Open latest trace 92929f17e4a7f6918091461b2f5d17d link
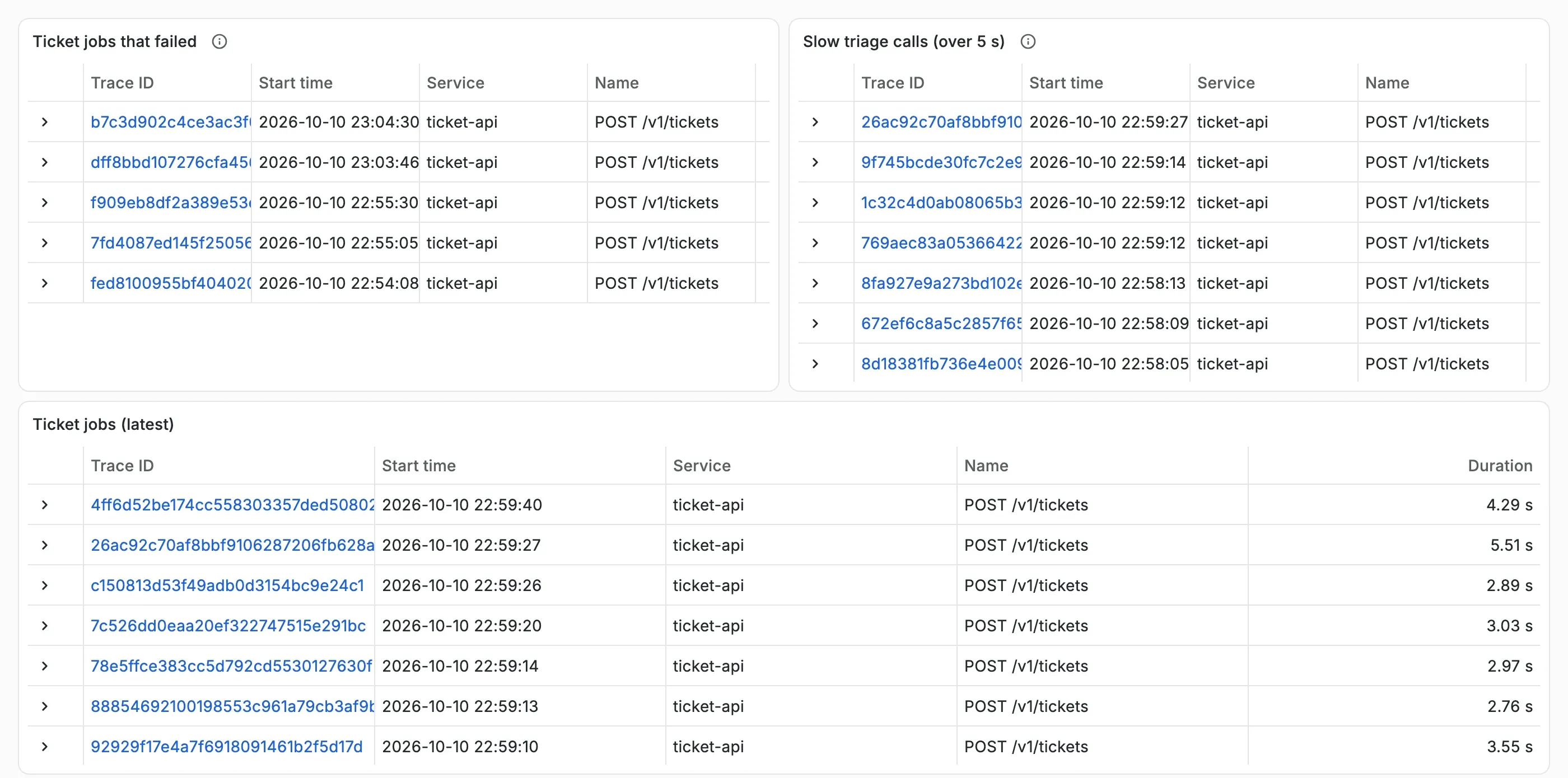 point(226,746)
